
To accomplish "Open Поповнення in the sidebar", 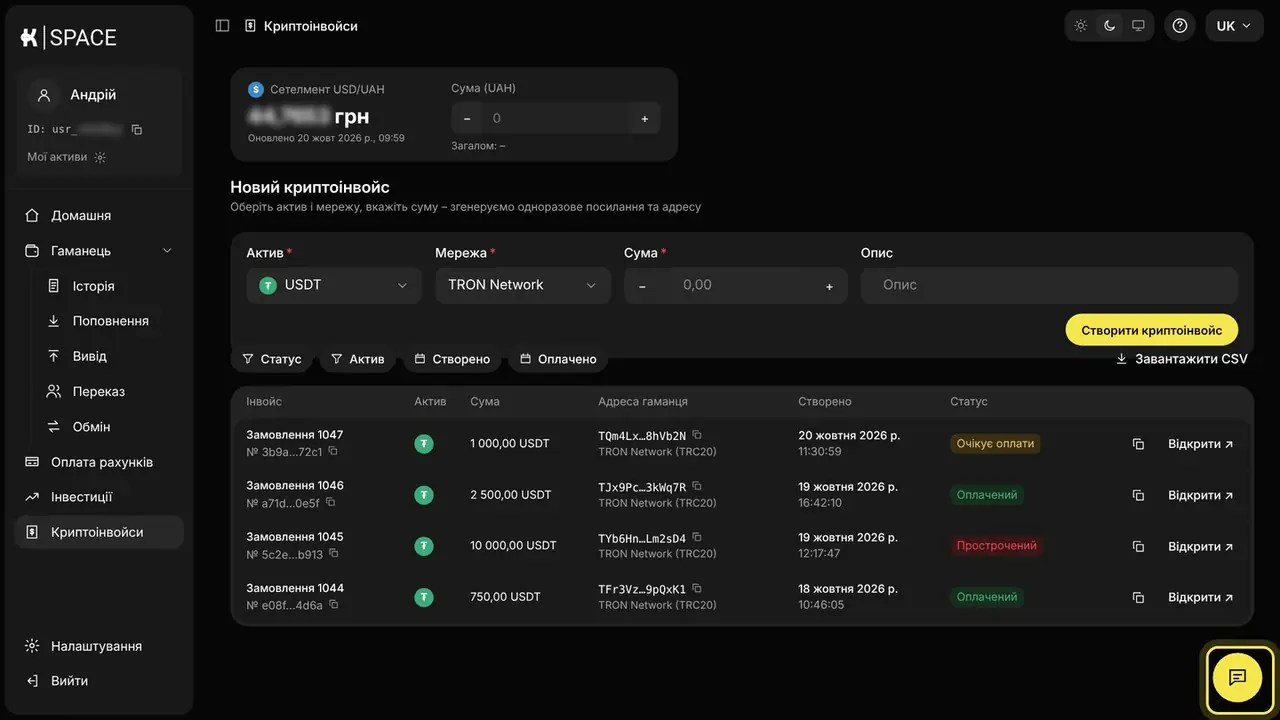I will (x=110, y=321).
